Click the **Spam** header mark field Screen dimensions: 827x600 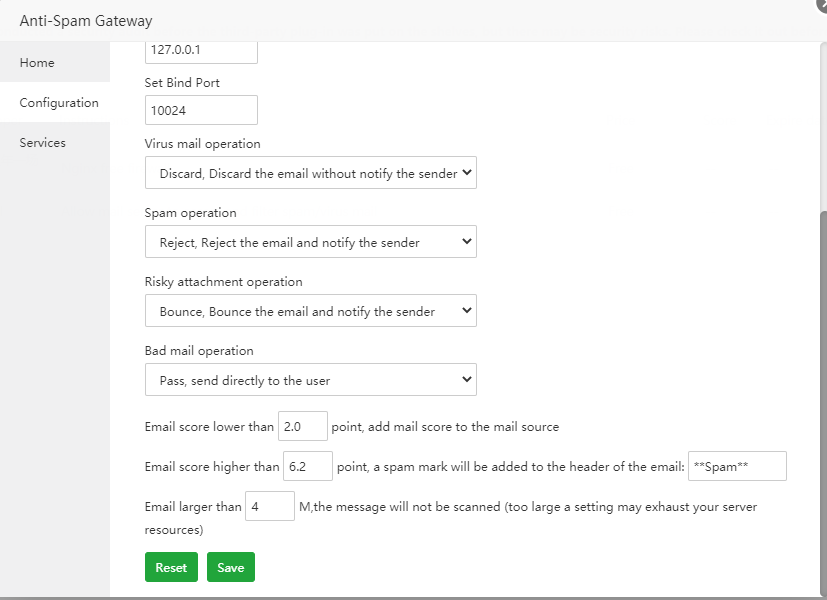[x=737, y=466]
